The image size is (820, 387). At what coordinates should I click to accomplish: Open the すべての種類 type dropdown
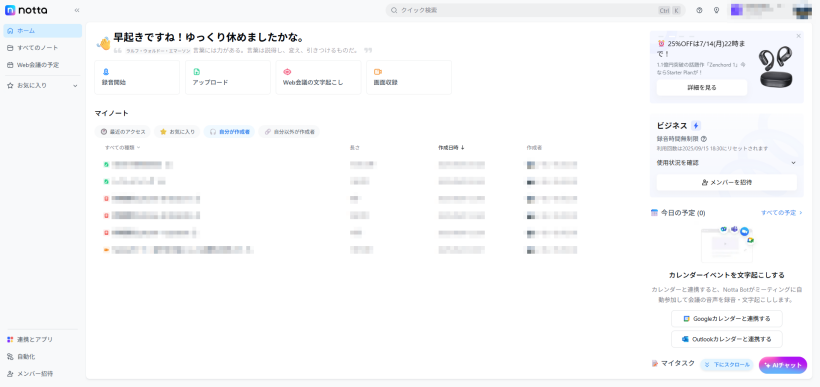pos(123,148)
